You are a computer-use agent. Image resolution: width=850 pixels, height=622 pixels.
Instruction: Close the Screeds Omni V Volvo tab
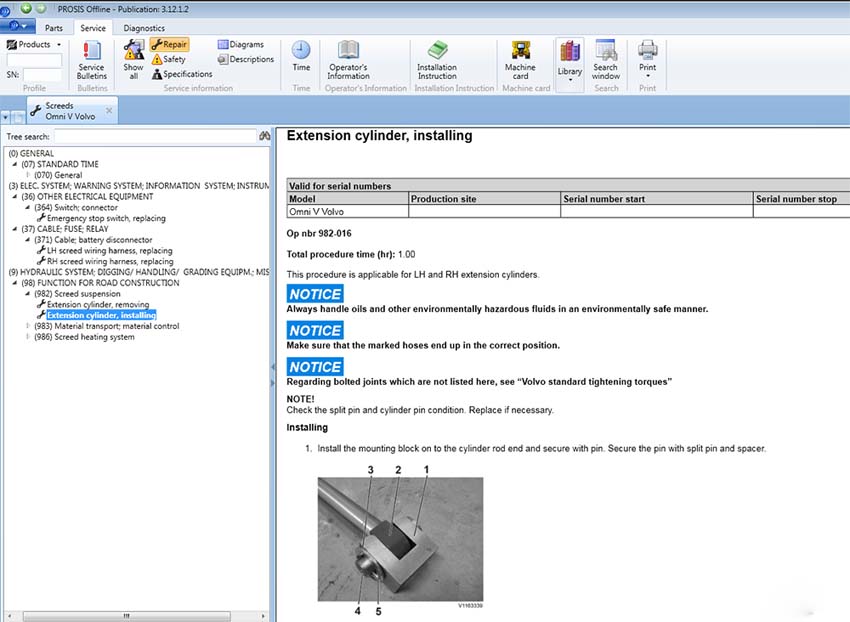tap(109, 110)
